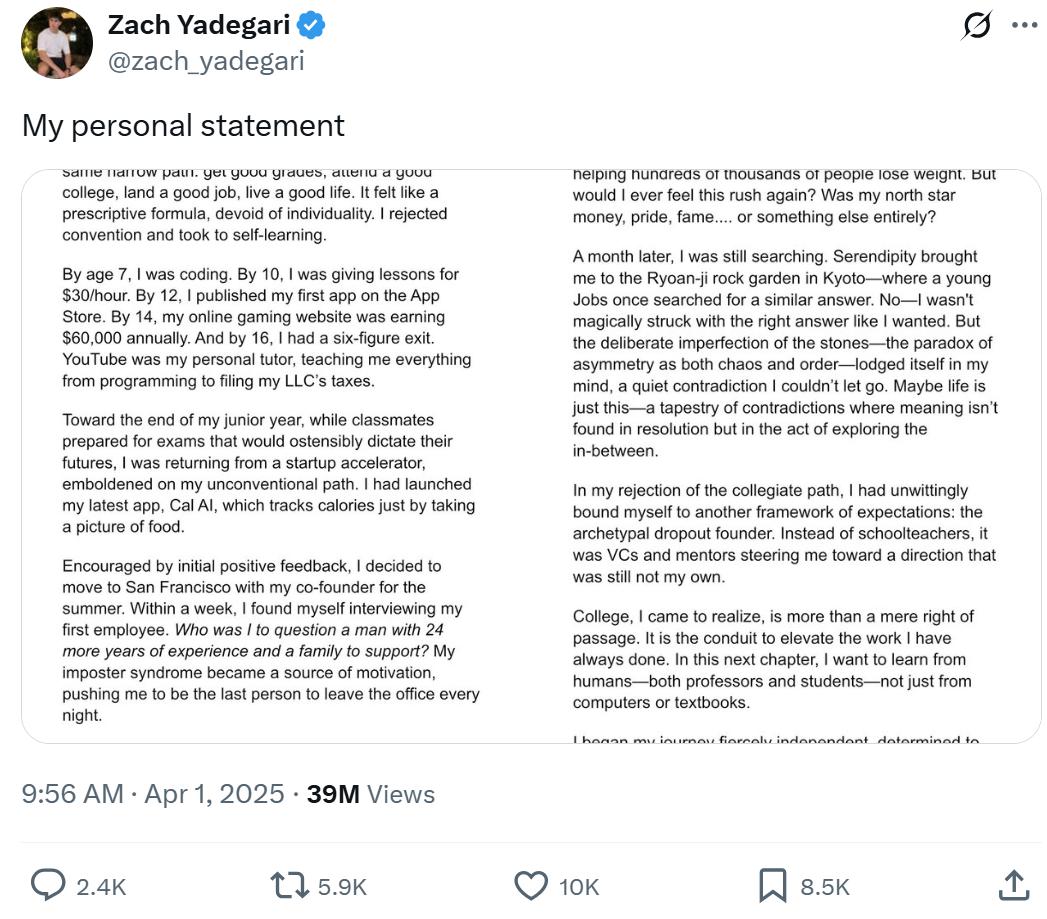Click the blue verified badge
This screenshot has height=919, width=1047.
click(310, 25)
